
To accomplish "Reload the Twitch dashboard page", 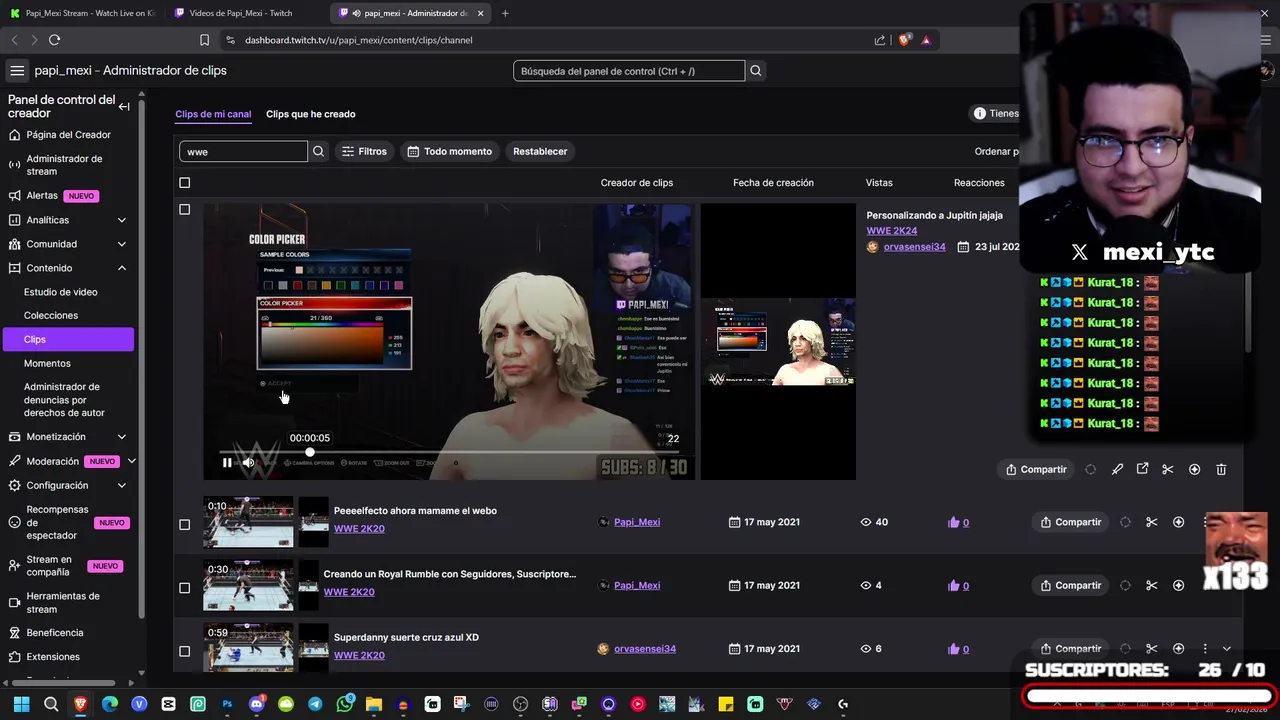I will point(54,40).
